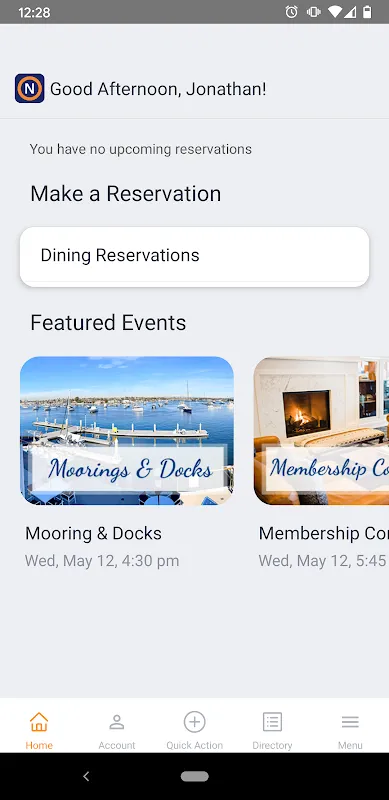The height and width of the screenshot is (800, 389).
Task: Tap the Good Afternoon, Jonathan greeting
Action: (158, 89)
